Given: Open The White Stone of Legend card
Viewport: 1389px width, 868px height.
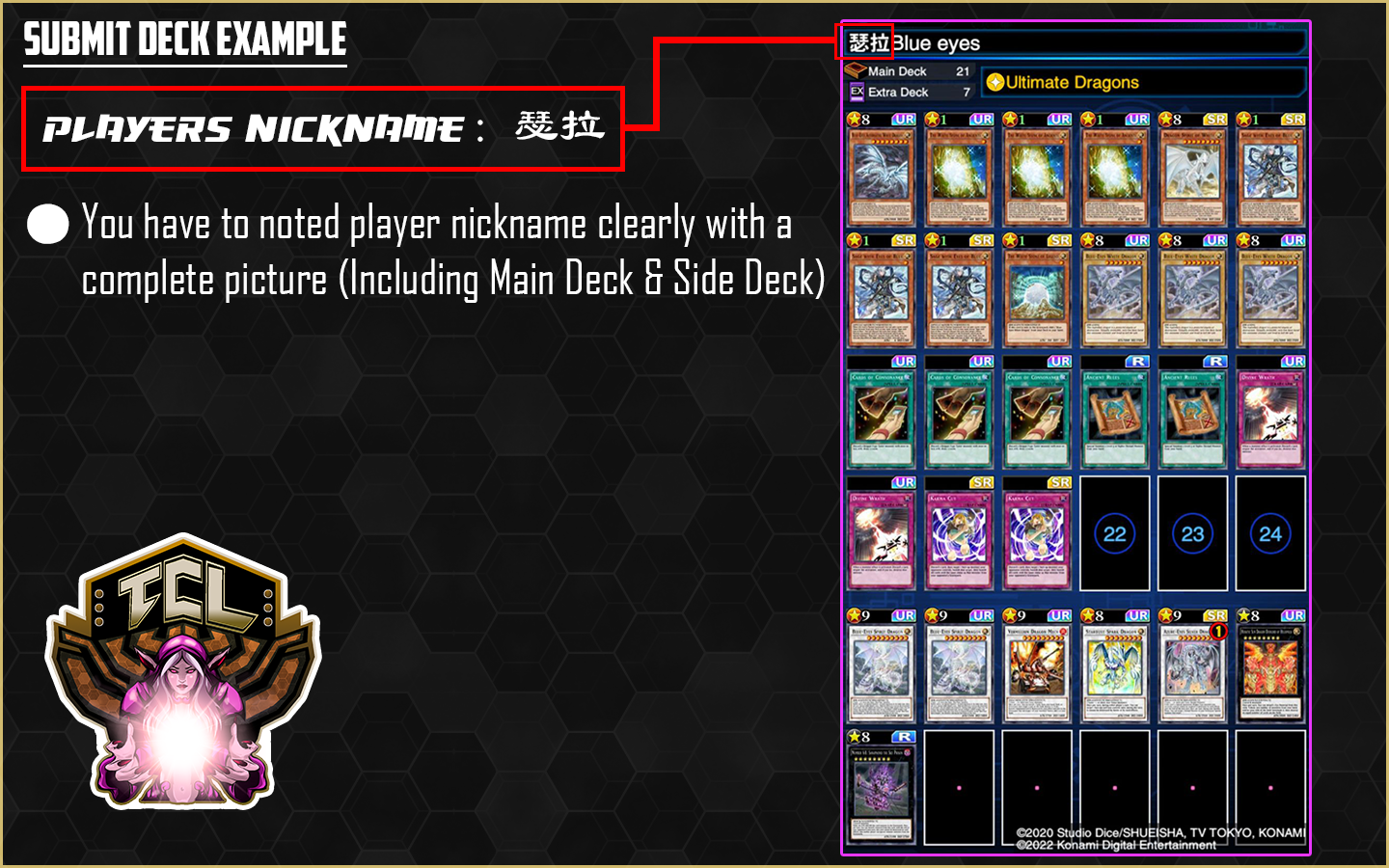Looking at the screenshot, I should click(1037, 291).
